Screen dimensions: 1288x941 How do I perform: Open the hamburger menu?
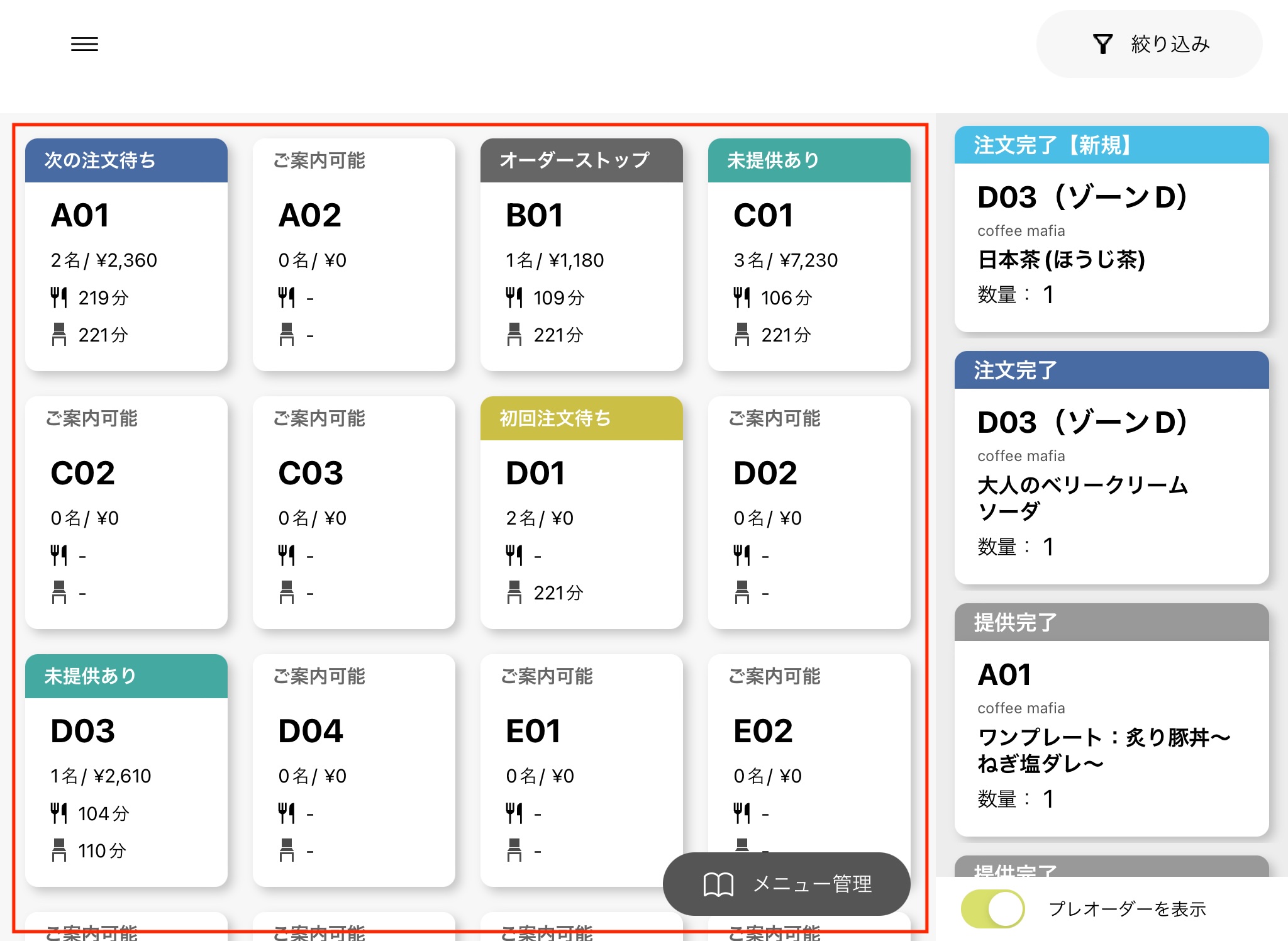click(x=84, y=44)
